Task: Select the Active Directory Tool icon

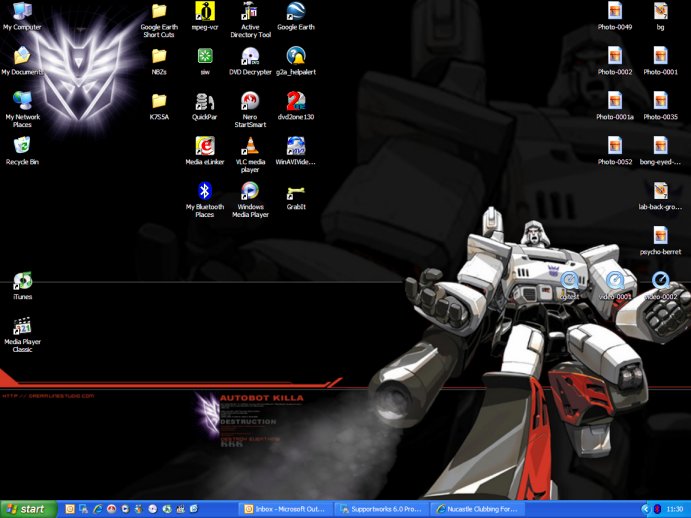Action: coord(250,12)
